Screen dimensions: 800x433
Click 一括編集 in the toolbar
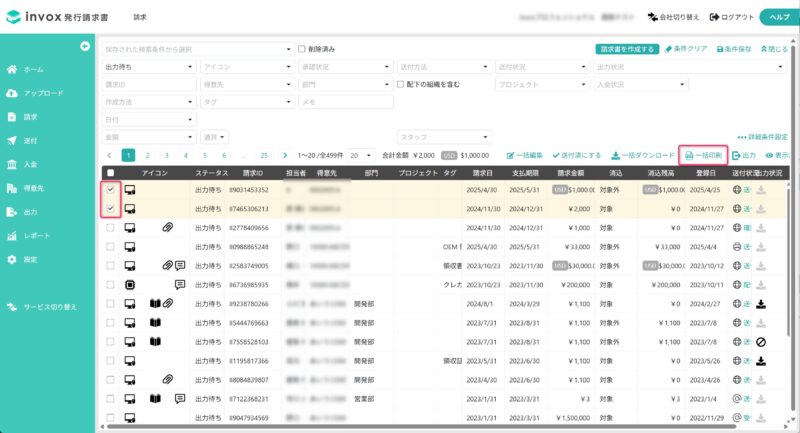coord(524,156)
